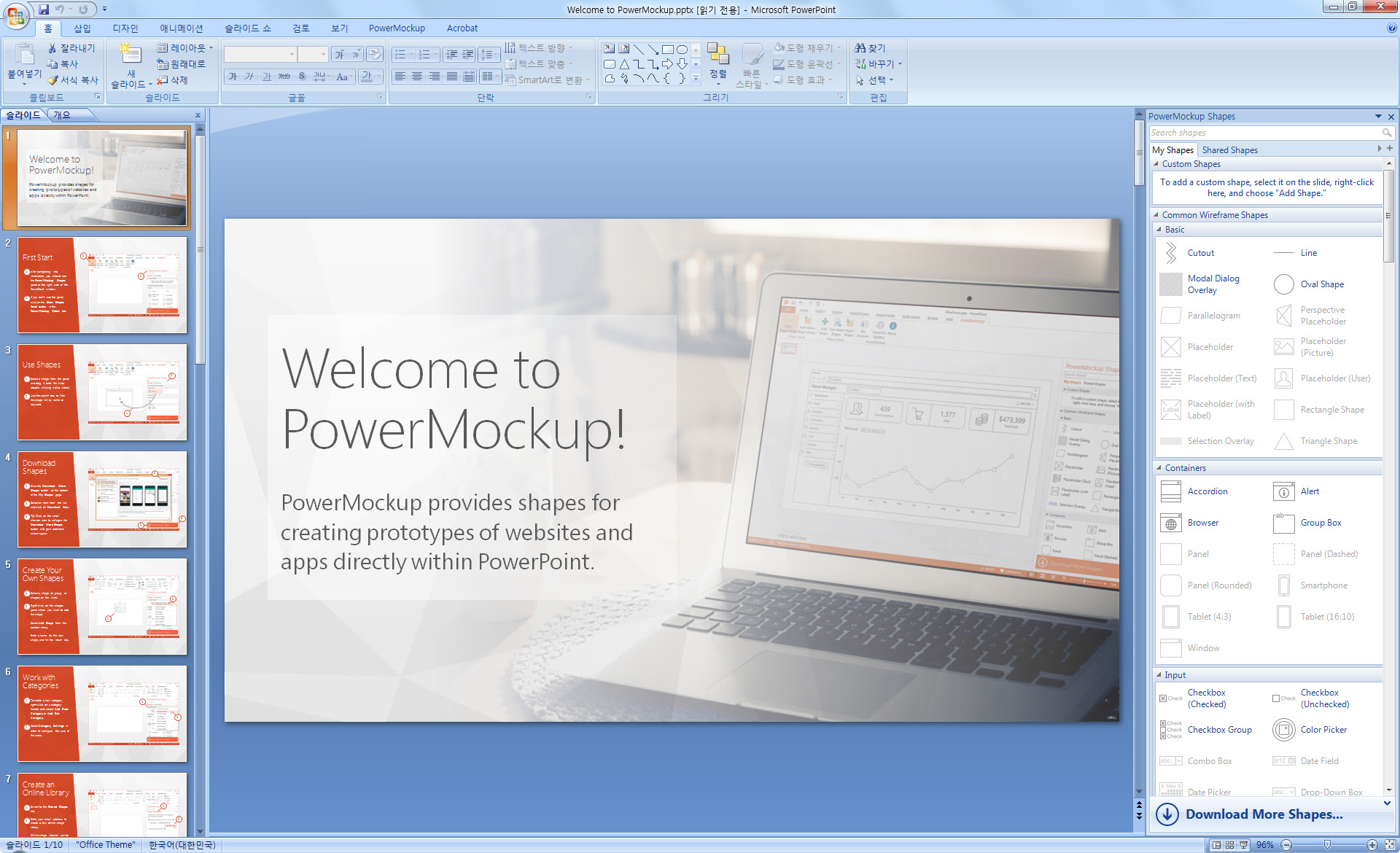Click the plus icon beside Shared Shapes
The height and width of the screenshot is (853, 1400).
pos(1390,149)
